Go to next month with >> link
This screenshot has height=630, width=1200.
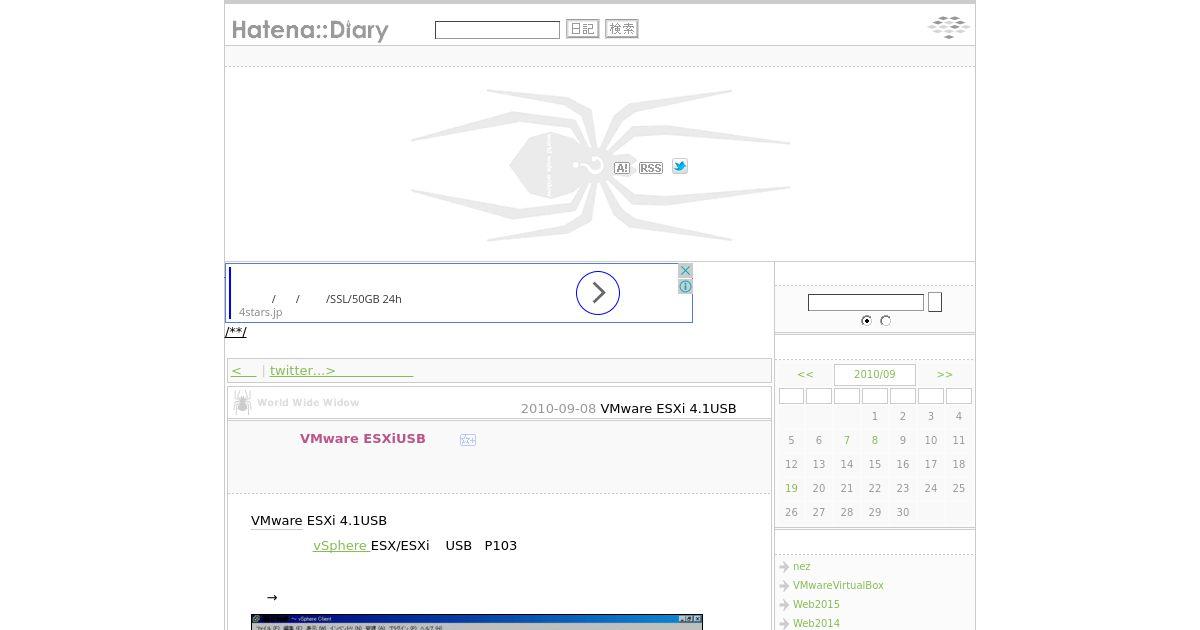tap(944, 374)
